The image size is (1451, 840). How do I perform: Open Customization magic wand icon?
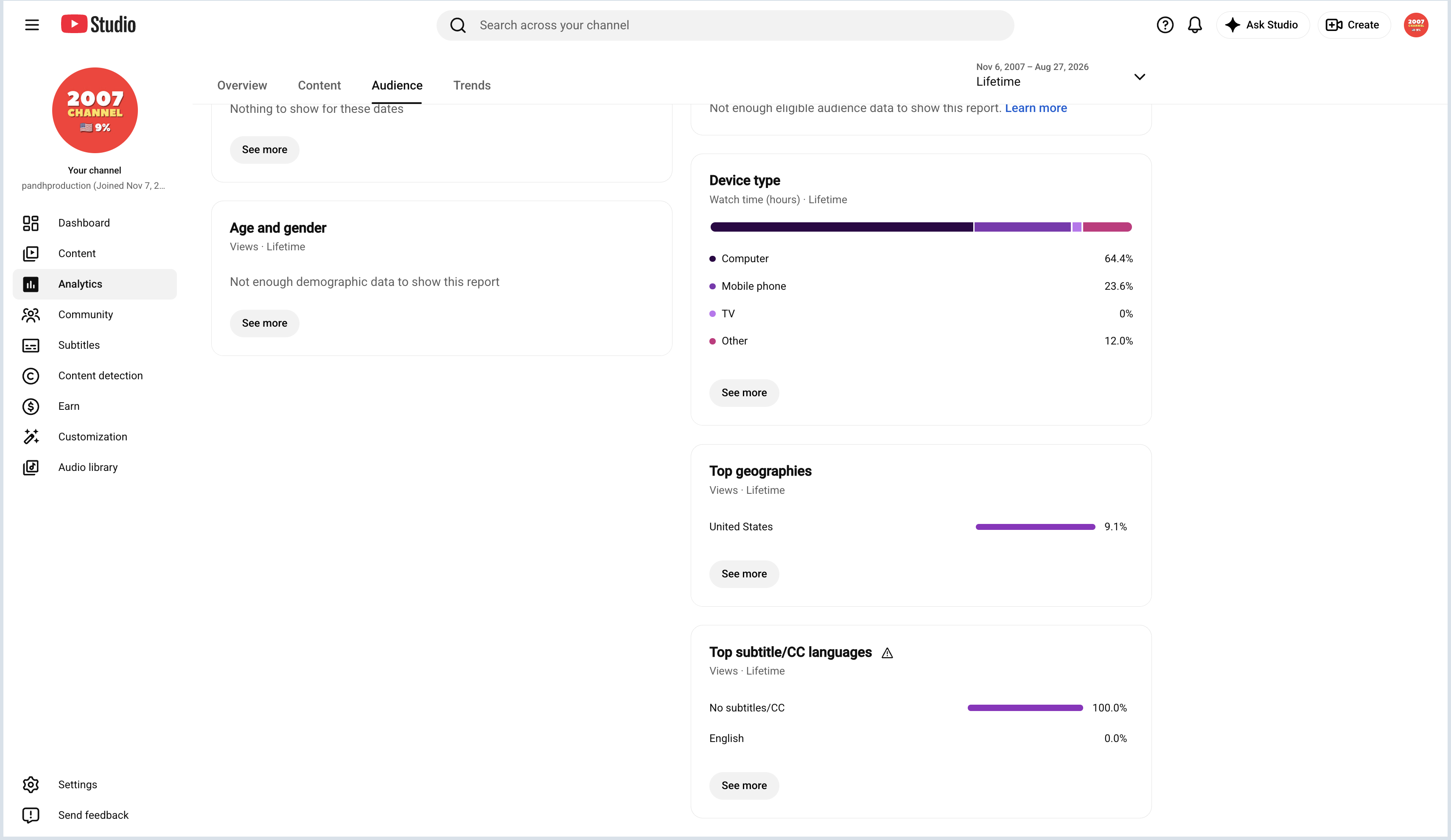(31, 437)
